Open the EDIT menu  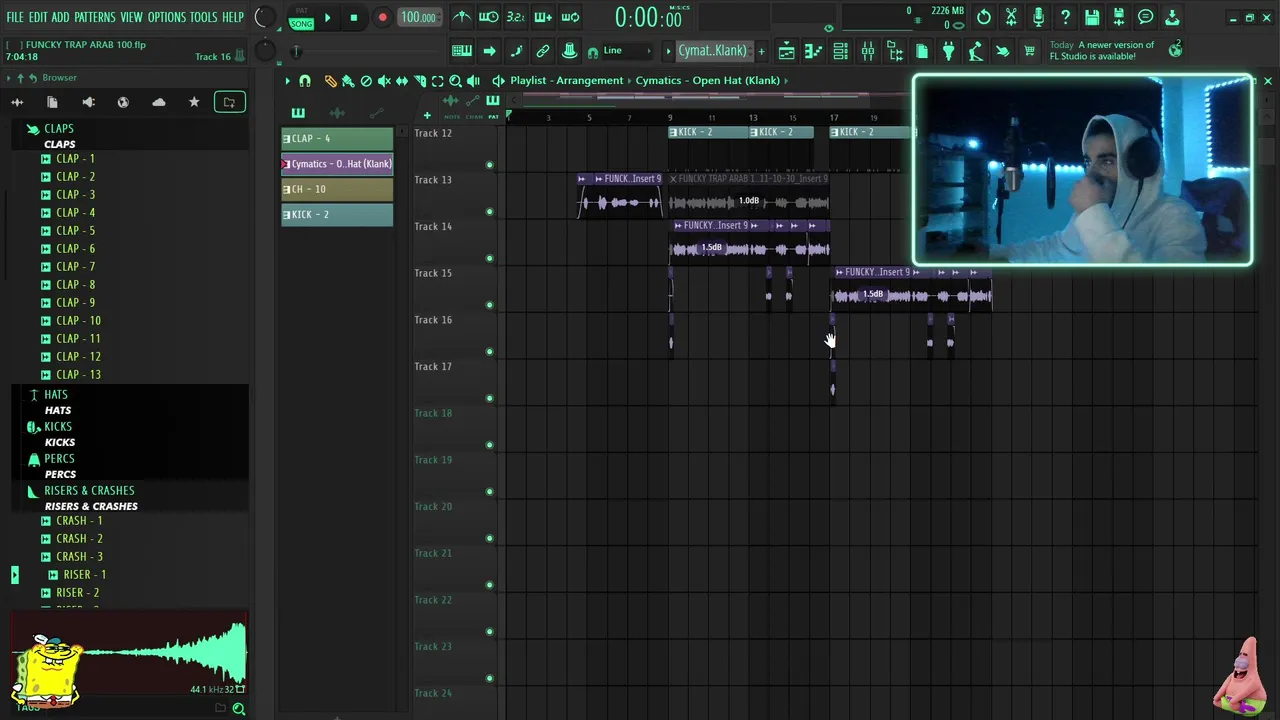tap(38, 18)
